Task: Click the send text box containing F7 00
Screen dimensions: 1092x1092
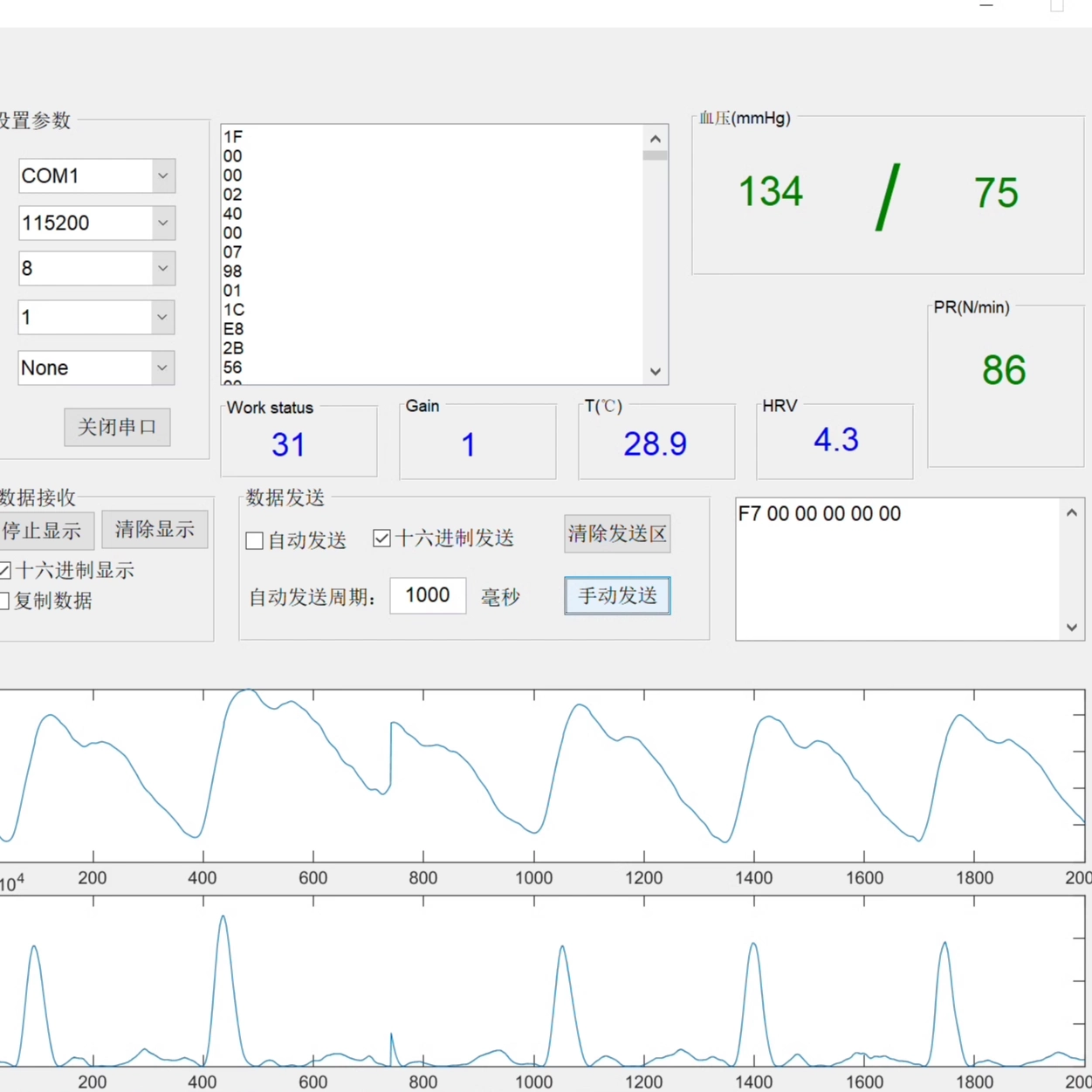Action: point(896,569)
